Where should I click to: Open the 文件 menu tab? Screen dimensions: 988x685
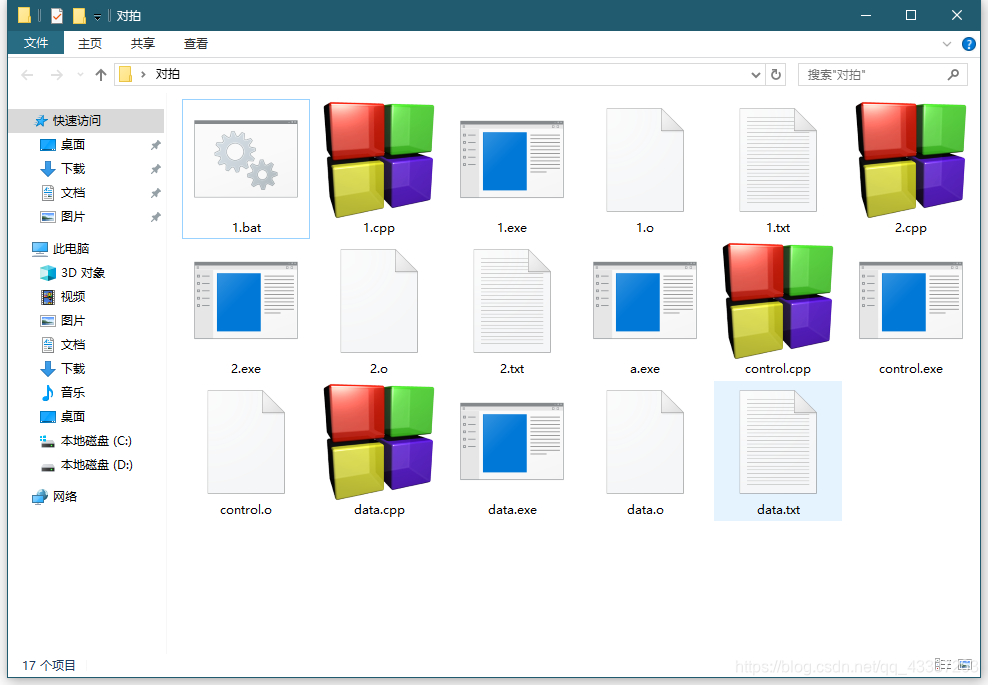pos(36,43)
